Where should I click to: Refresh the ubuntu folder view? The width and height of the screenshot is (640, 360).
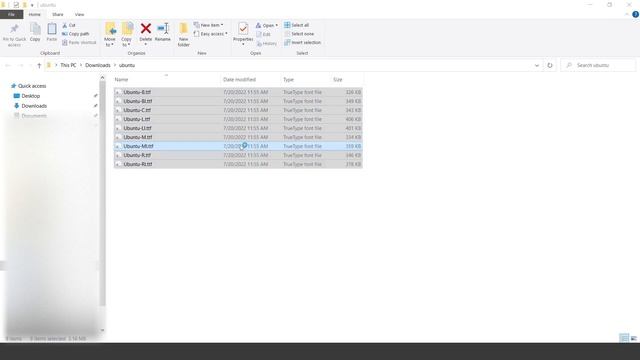click(550, 65)
